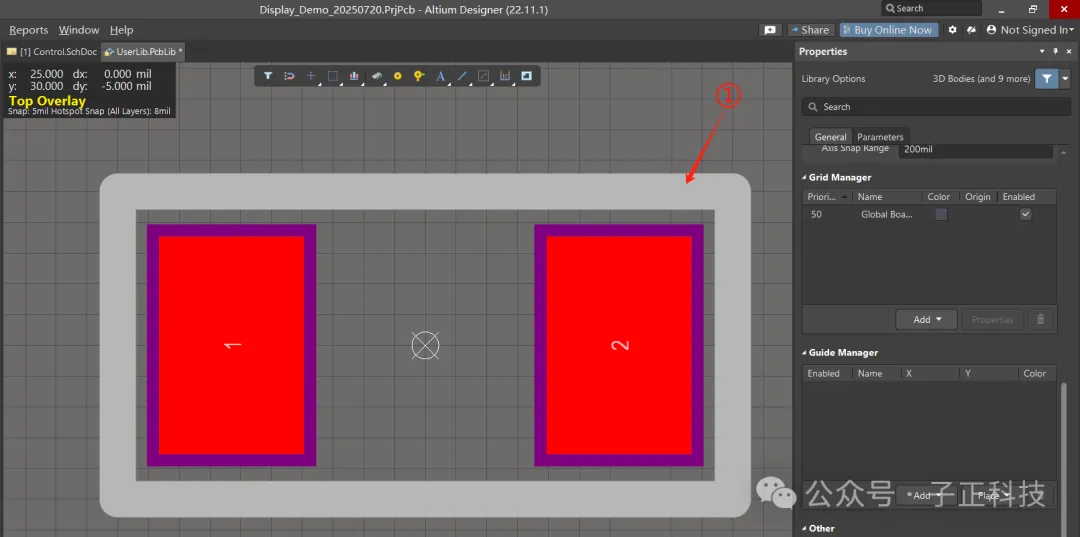This screenshot has height=537, width=1080.
Task: Select the Place Via tool
Action: (x=419, y=76)
